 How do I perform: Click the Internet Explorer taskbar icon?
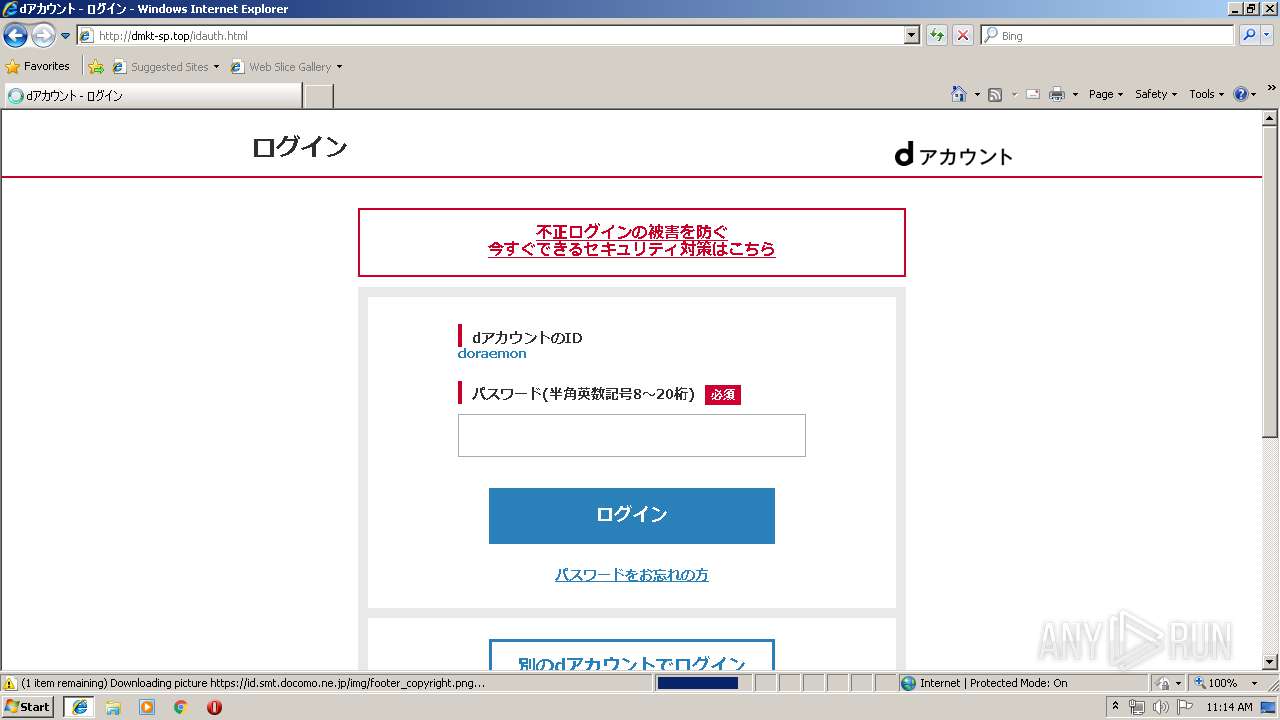[x=80, y=707]
